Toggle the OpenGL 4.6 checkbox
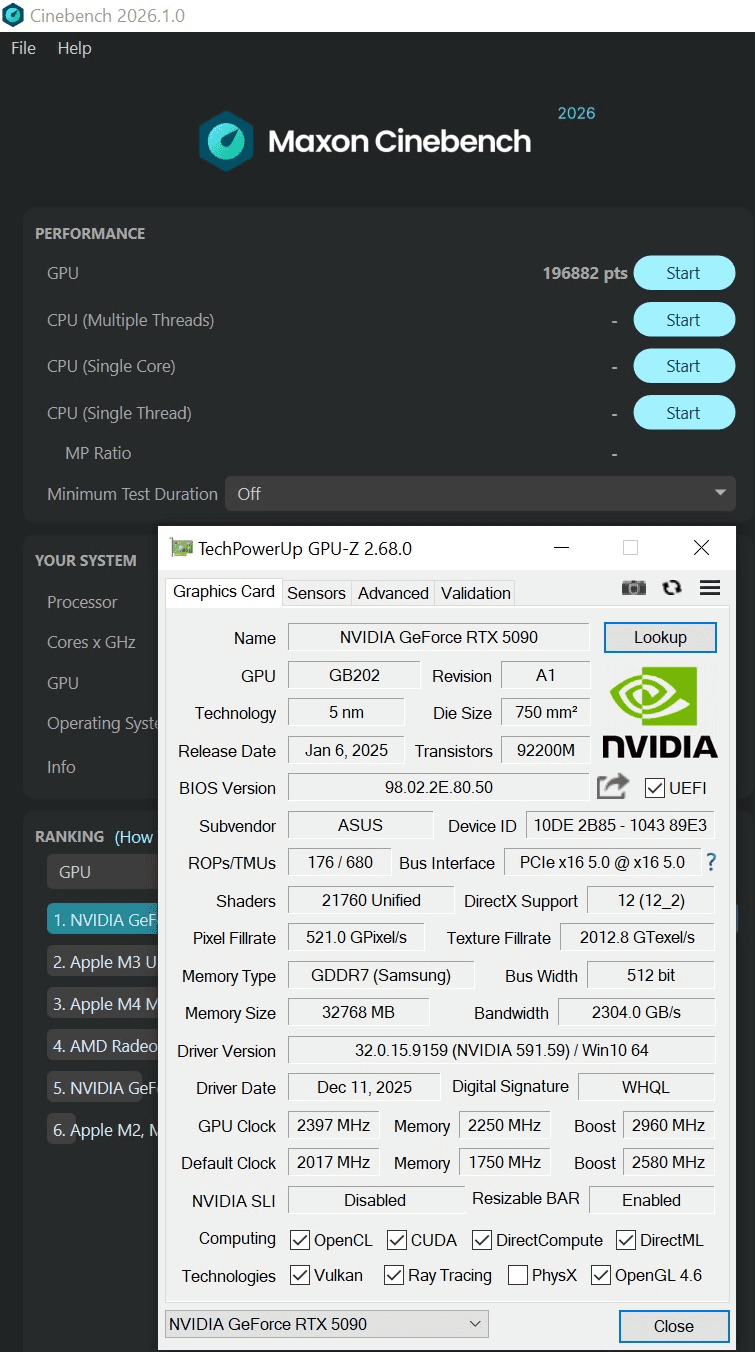 pyautogui.click(x=601, y=1275)
